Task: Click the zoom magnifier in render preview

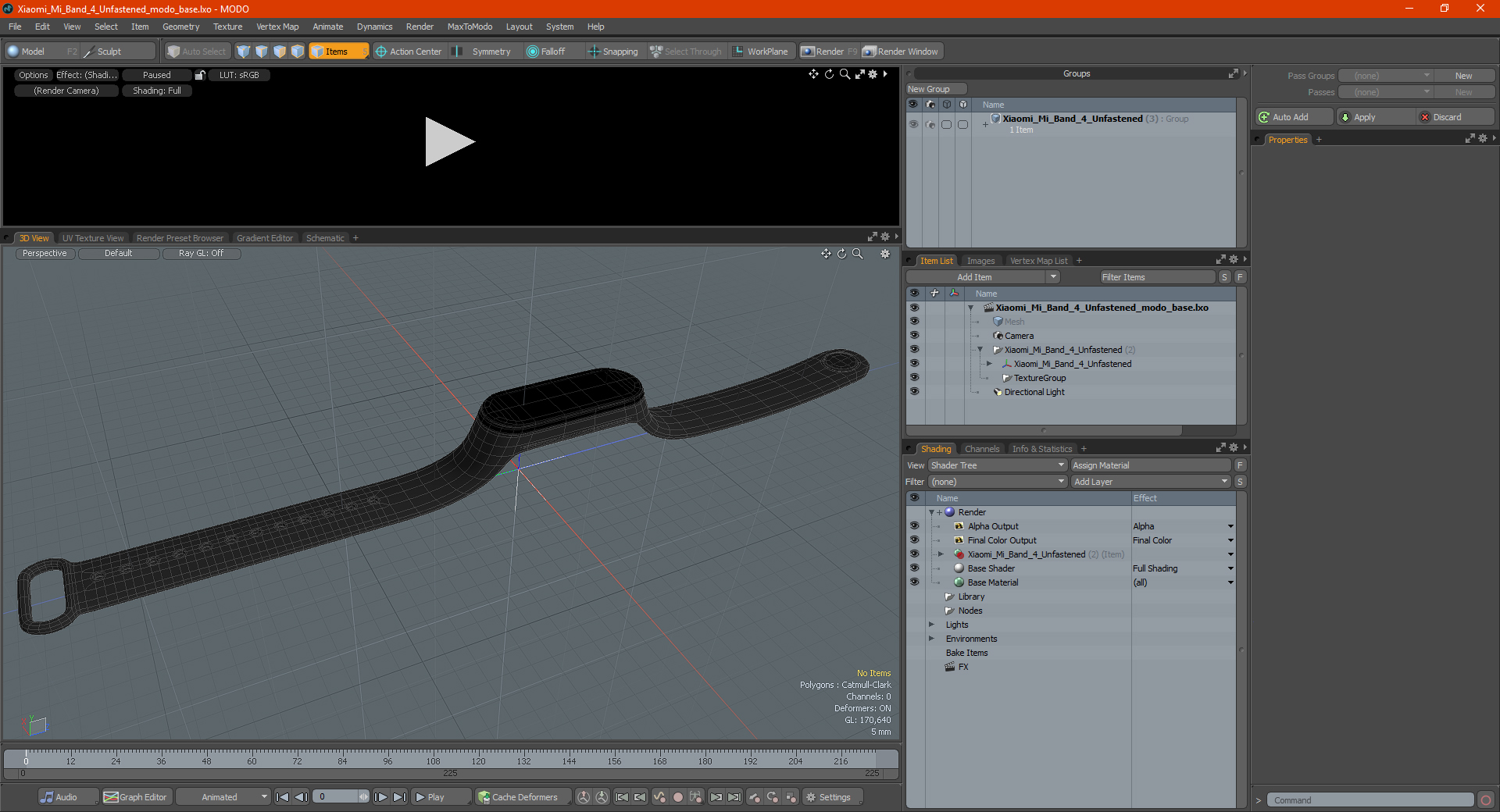Action: point(845,74)
